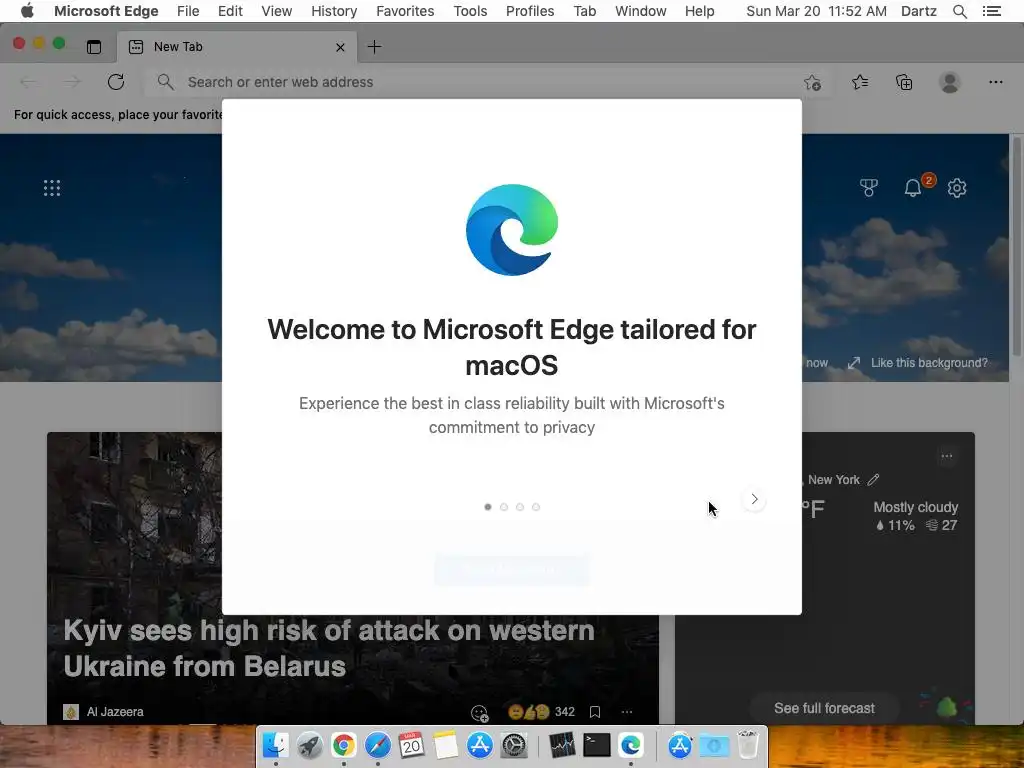This screenshot has height=768, width=1024.
Task: Open the notifications bell with badge
Action: [913, 188]
